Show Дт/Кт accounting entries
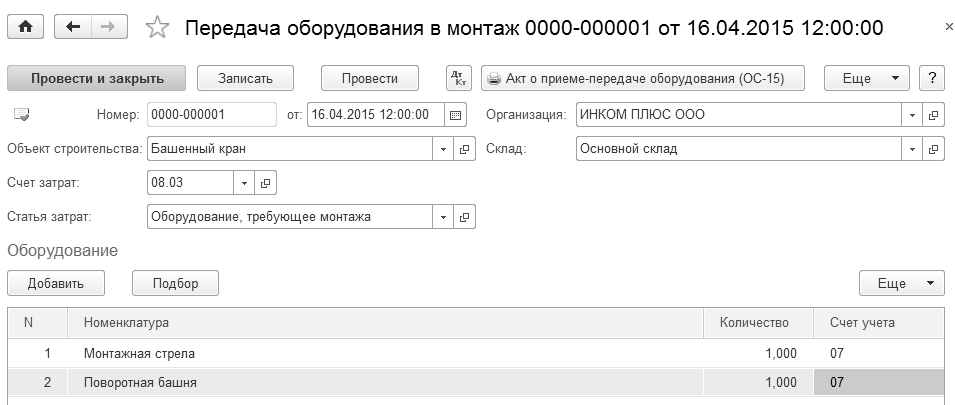Viewport: 955px width, 405px height. (458, 78)
